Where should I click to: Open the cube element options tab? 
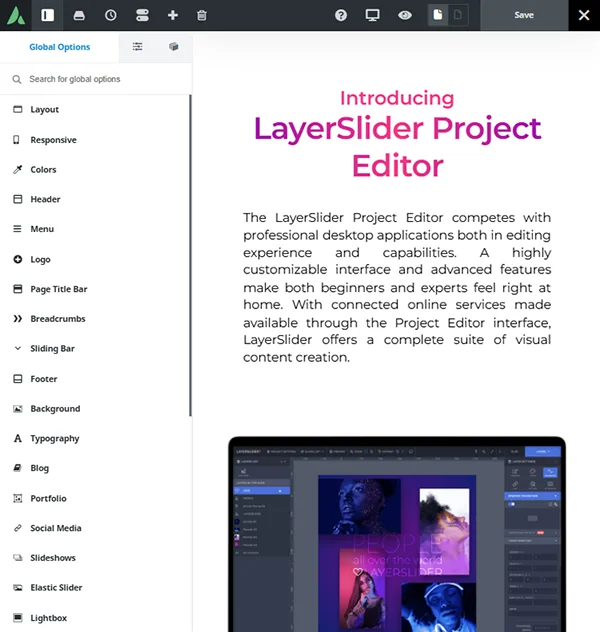(x=173, y=47)
